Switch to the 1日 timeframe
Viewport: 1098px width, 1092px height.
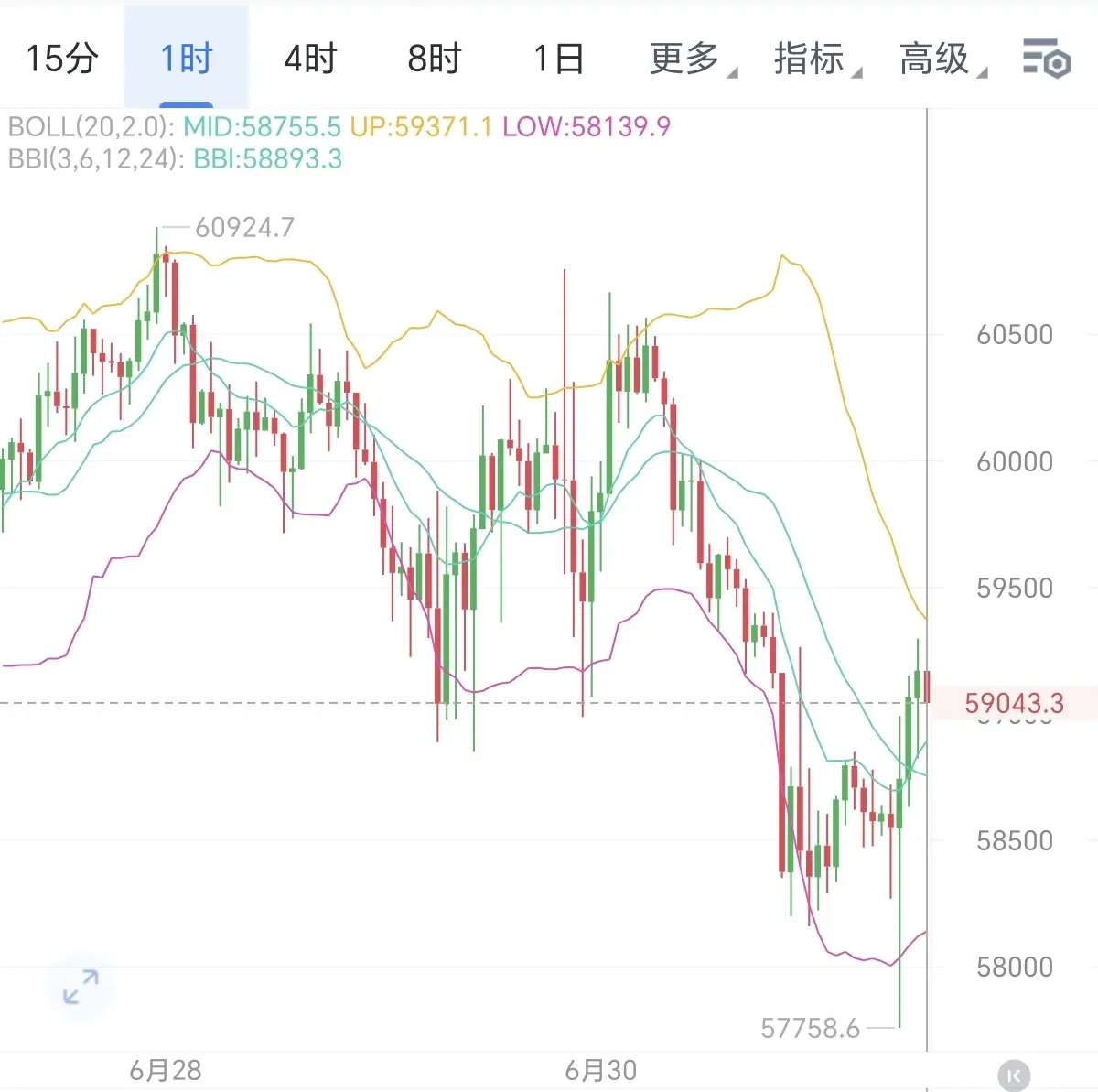[x=558, y=59]
